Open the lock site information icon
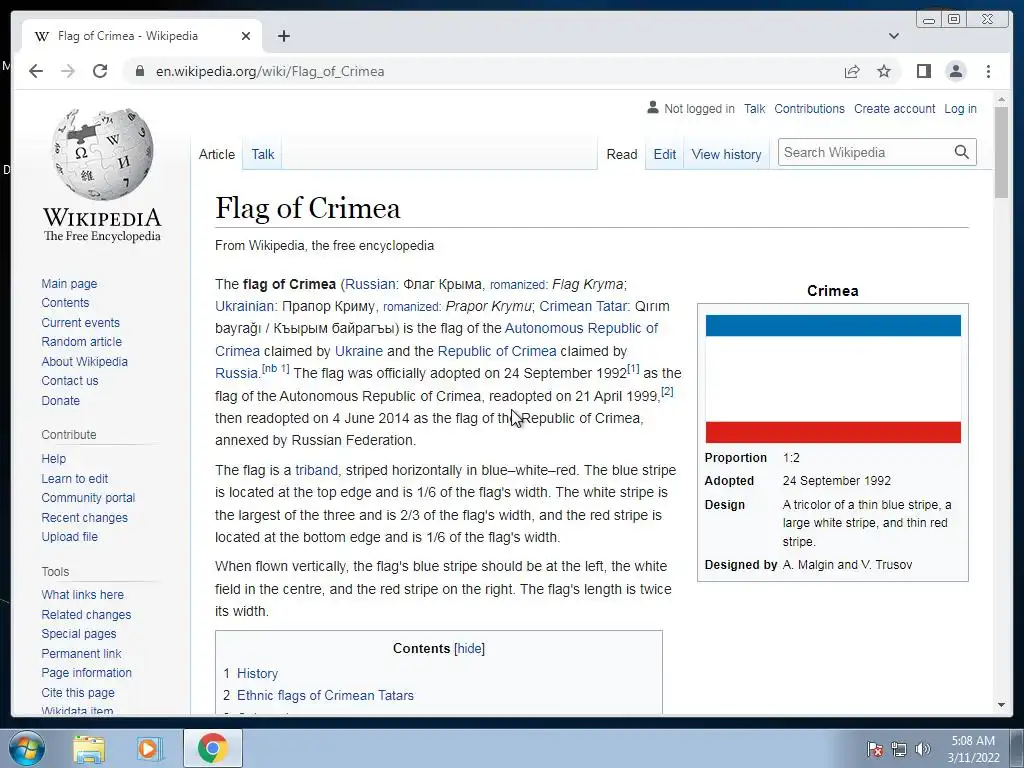Viewport: 1024px width, 768px height. (x=139, y=71)
